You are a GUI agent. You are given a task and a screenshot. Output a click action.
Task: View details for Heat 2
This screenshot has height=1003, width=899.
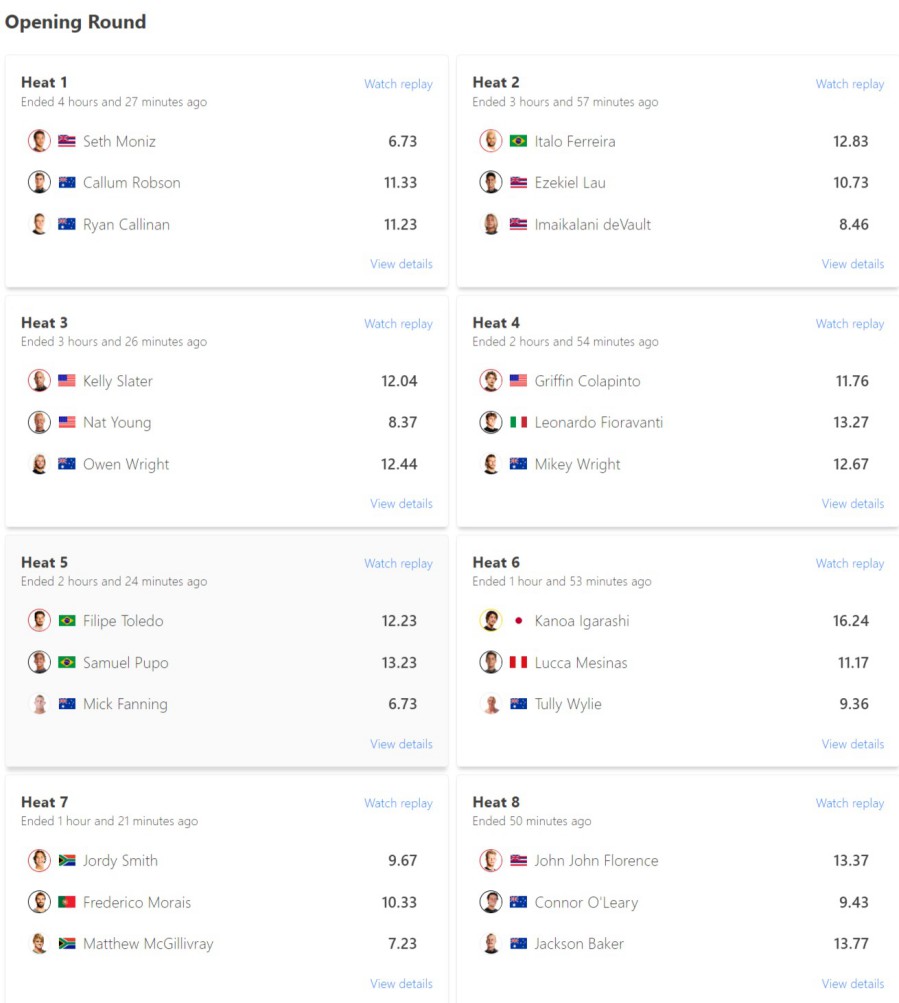click(852, 264)
